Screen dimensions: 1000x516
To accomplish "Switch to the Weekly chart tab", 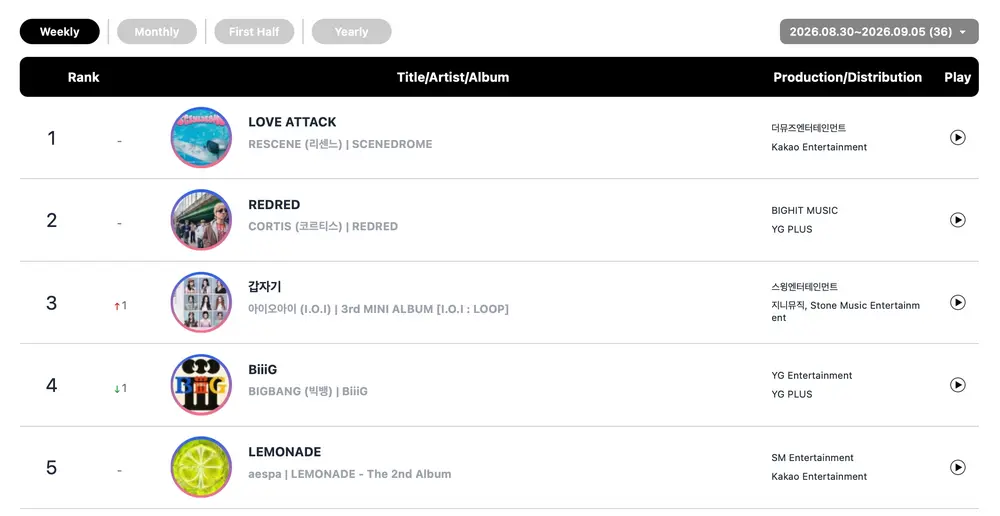I will tap(60, 32).
